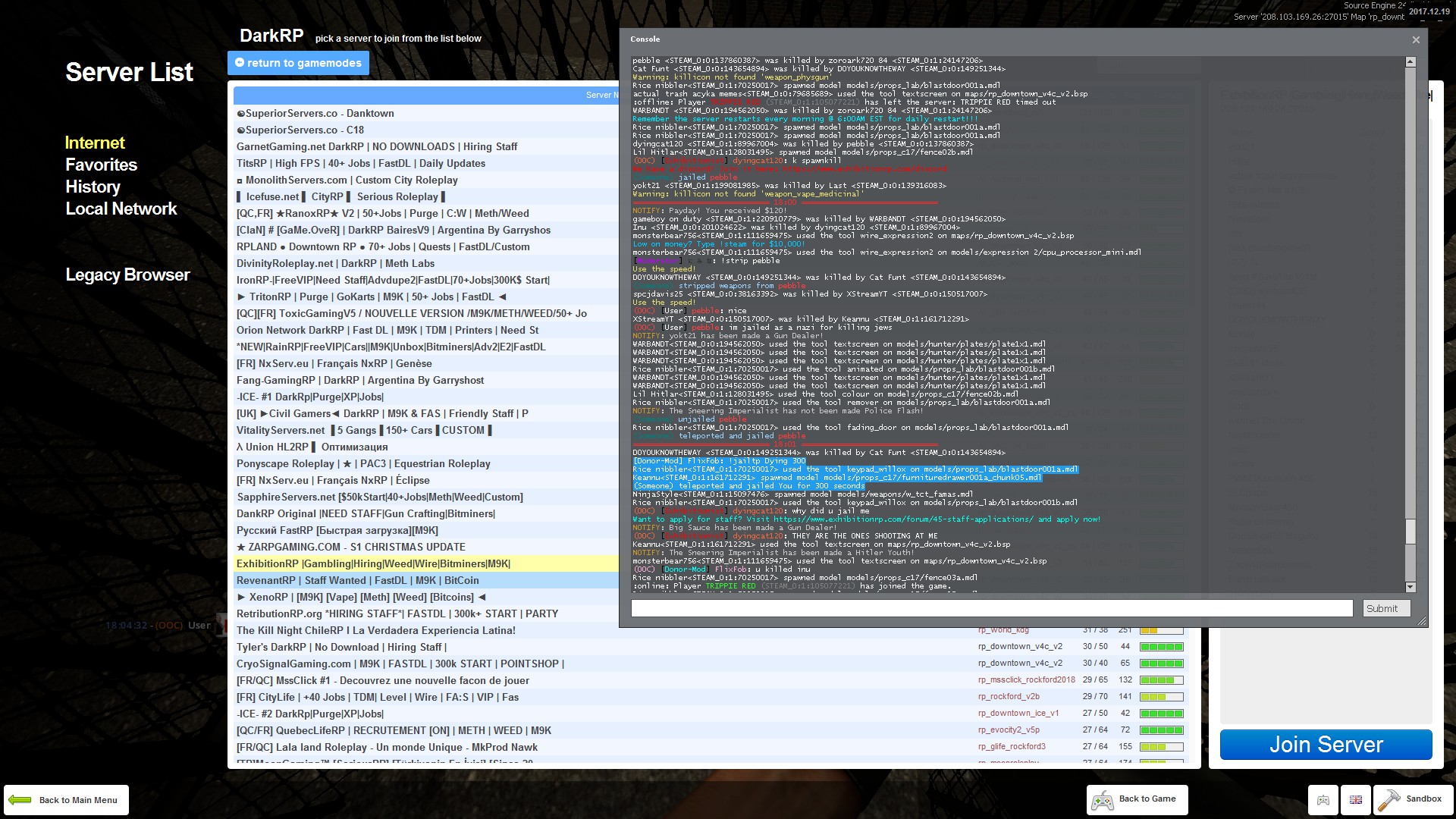Click the gamepad icon on Back to Game
Viewport: 1456px width, 819px height.
[1102, 800]
